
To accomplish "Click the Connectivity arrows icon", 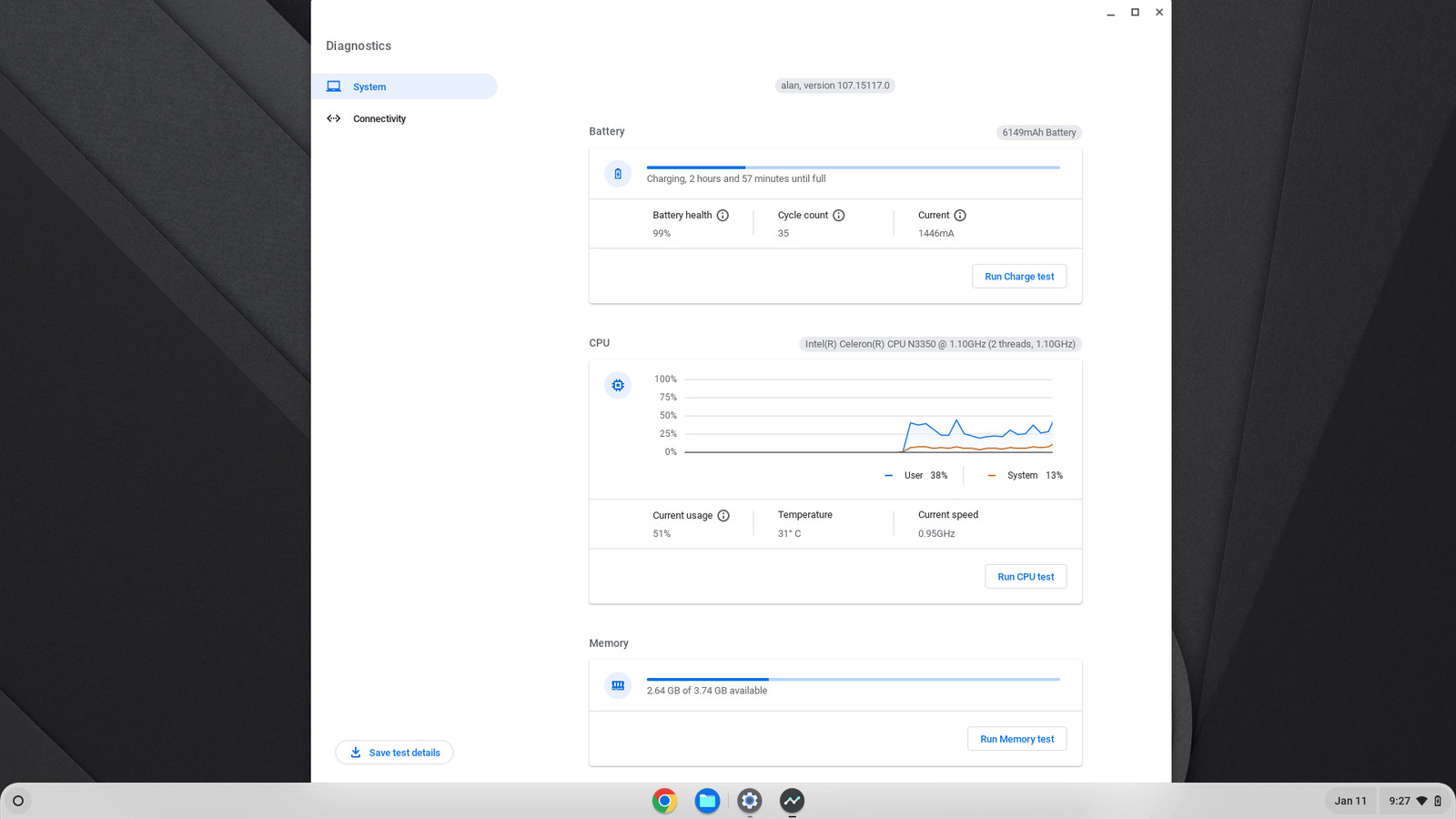I will [334, 118].
